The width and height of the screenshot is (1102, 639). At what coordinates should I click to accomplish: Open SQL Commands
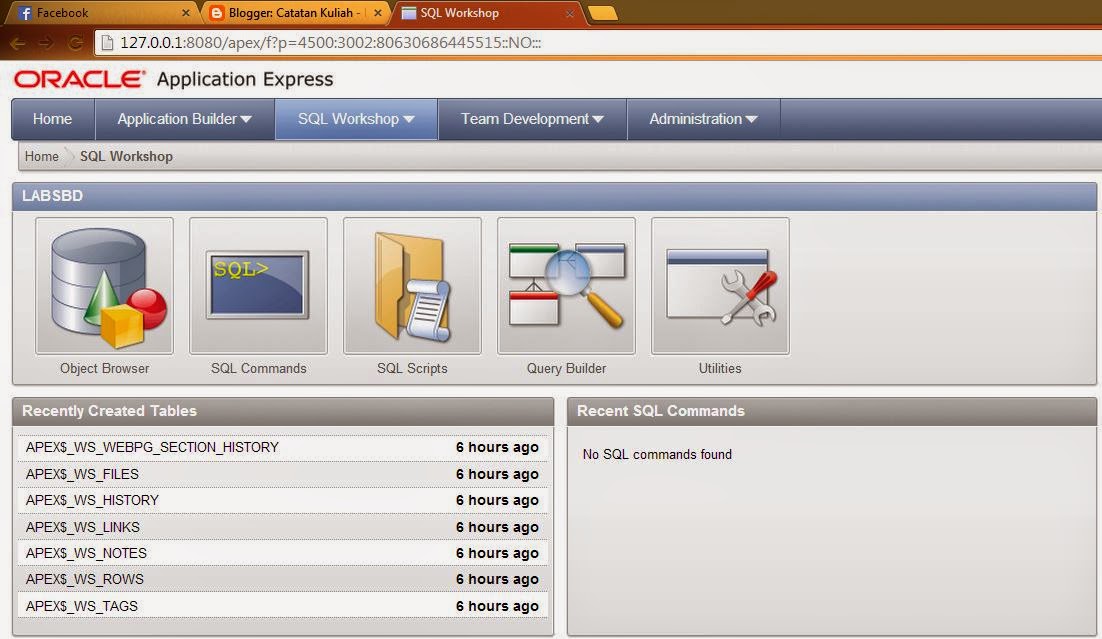258,285
